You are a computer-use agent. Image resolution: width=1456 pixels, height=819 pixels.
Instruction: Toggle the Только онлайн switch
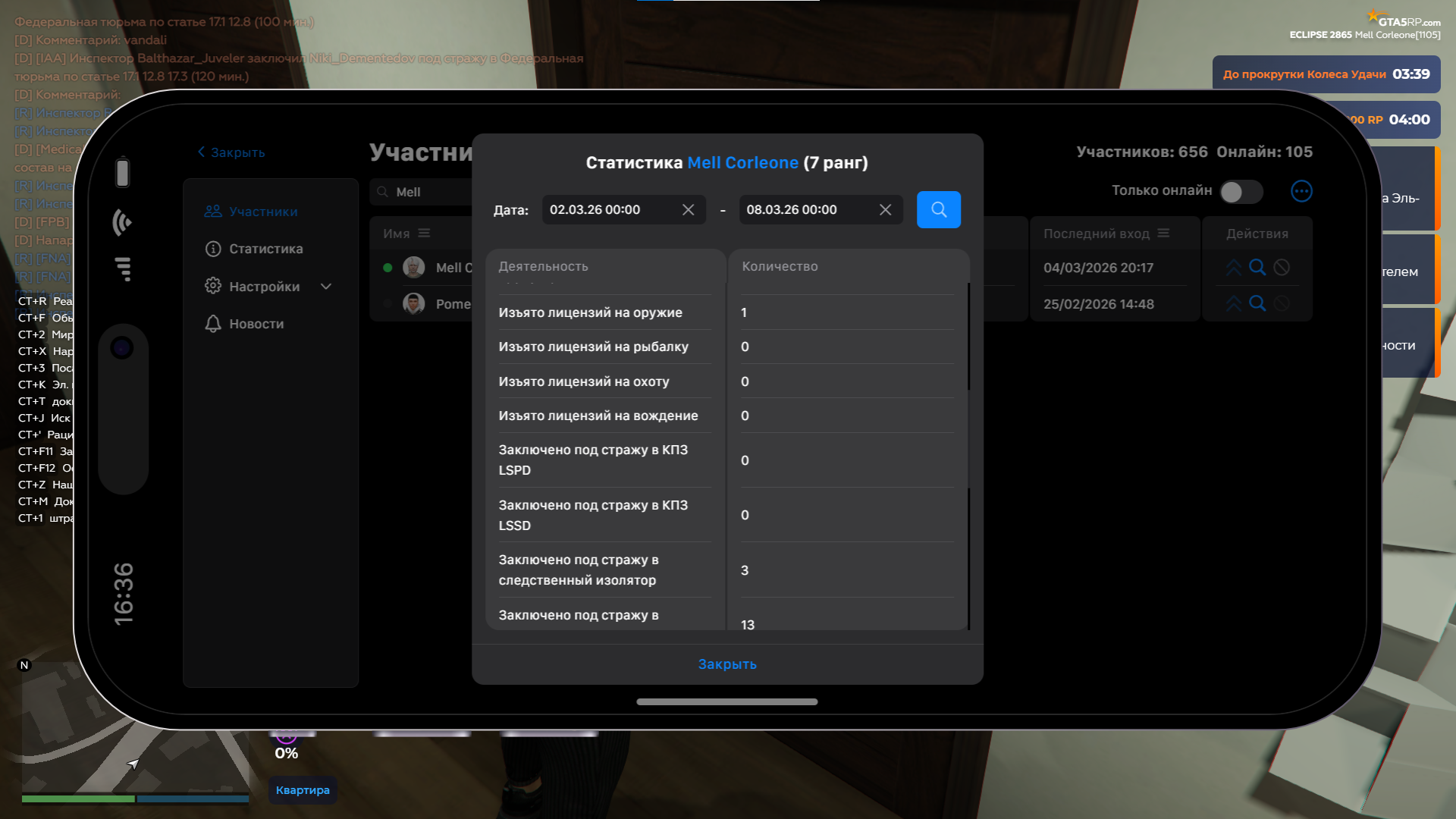point(1241,191)
